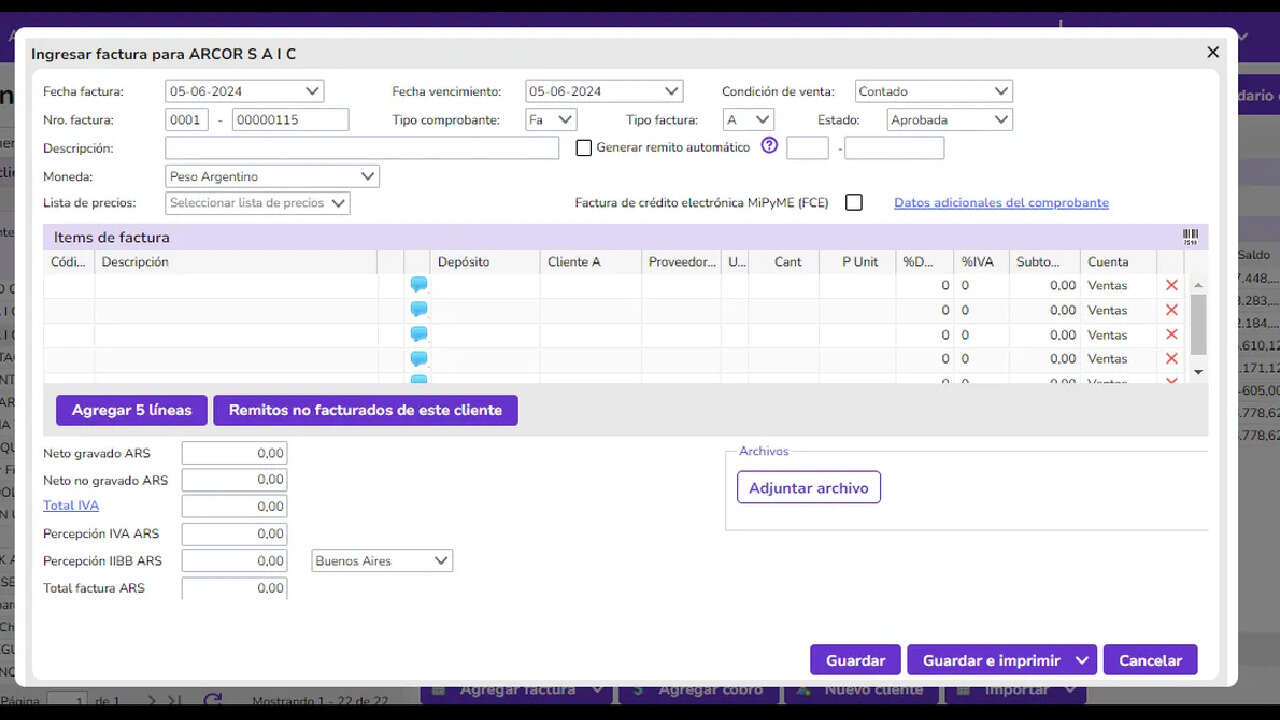Viewport: 1280px width, 720px height.
Task: Enable Generar remito automático checkbox
Action: point(585,148)
